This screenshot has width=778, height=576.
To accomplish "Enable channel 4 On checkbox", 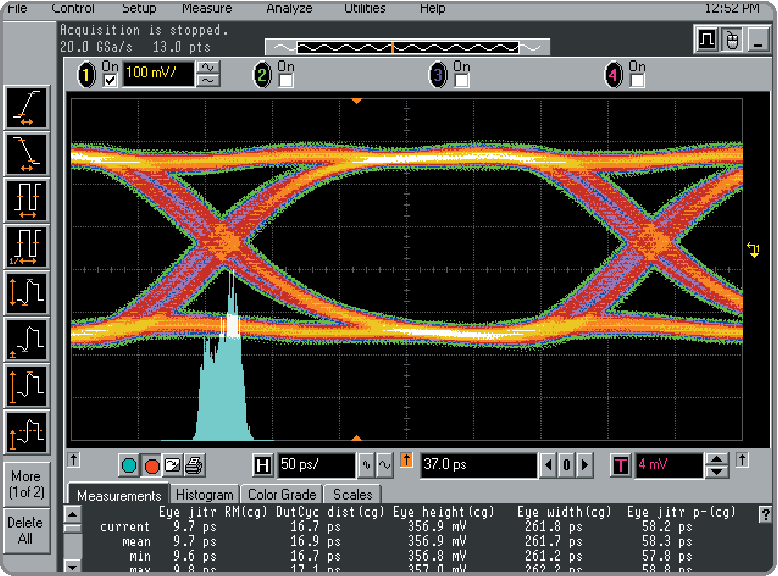I will tap(637, 81).
